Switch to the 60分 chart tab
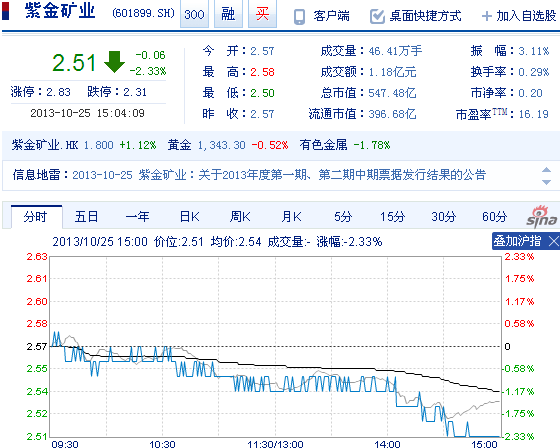Image resolution: width=560 pixels, height=448 pixels. click(494, 217)
